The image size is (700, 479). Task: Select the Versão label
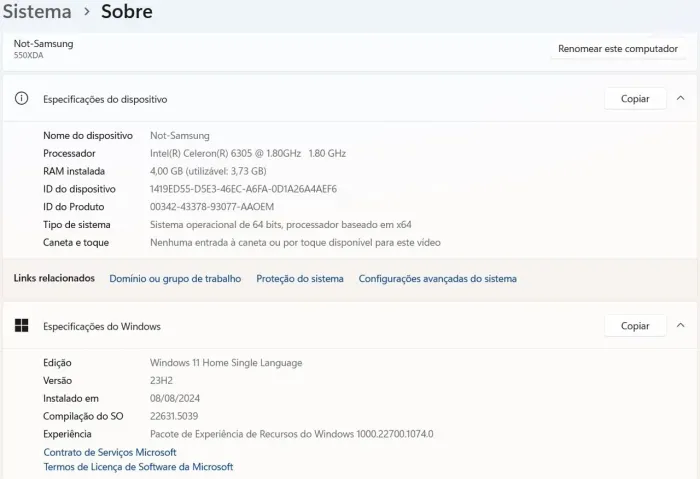[57, 380]
